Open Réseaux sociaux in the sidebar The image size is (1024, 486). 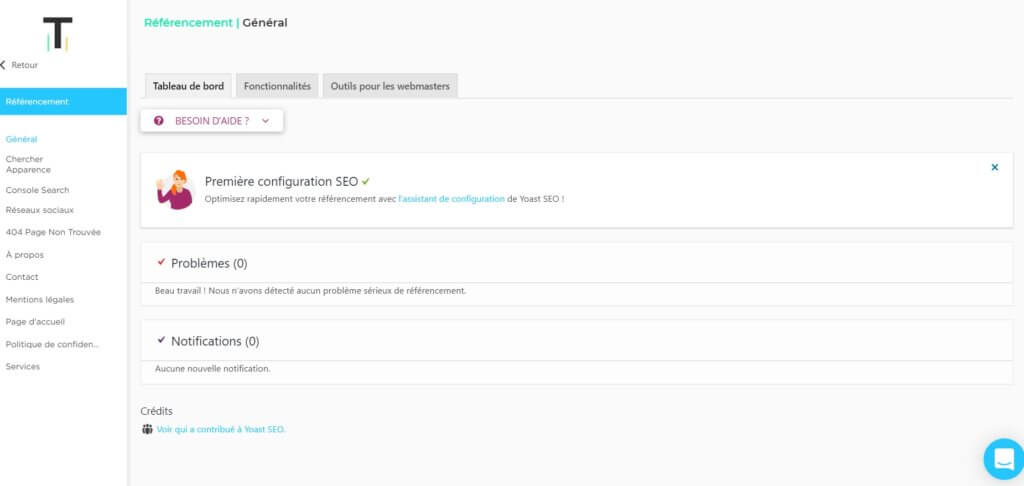39,210
